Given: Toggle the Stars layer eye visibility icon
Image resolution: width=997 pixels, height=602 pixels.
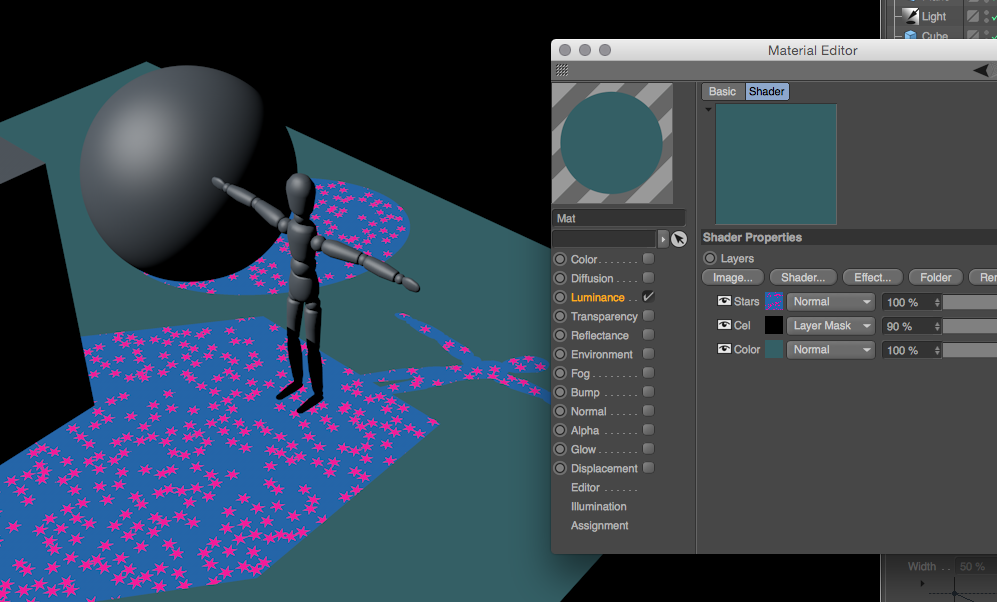Looking at the screenshot, I should [x=724, y=301].
